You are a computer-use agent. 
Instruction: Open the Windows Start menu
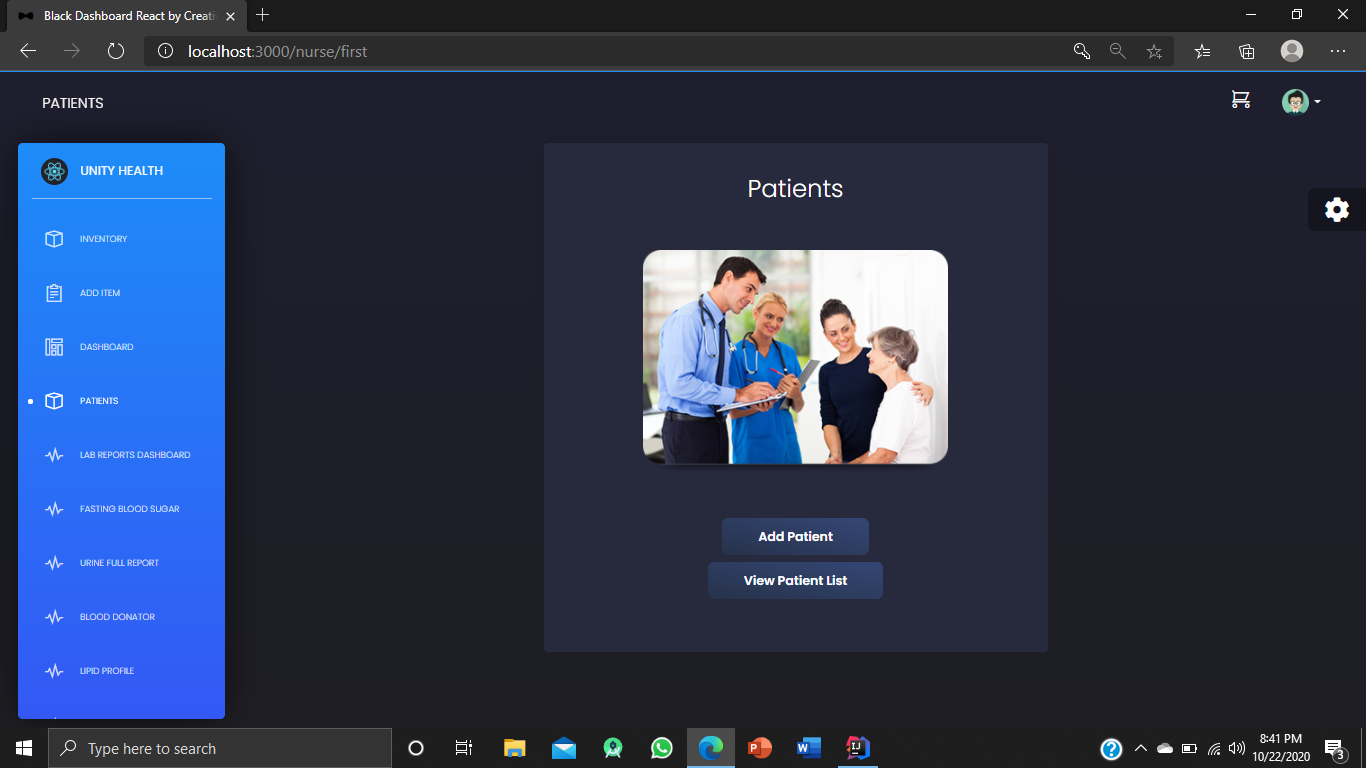24,748
